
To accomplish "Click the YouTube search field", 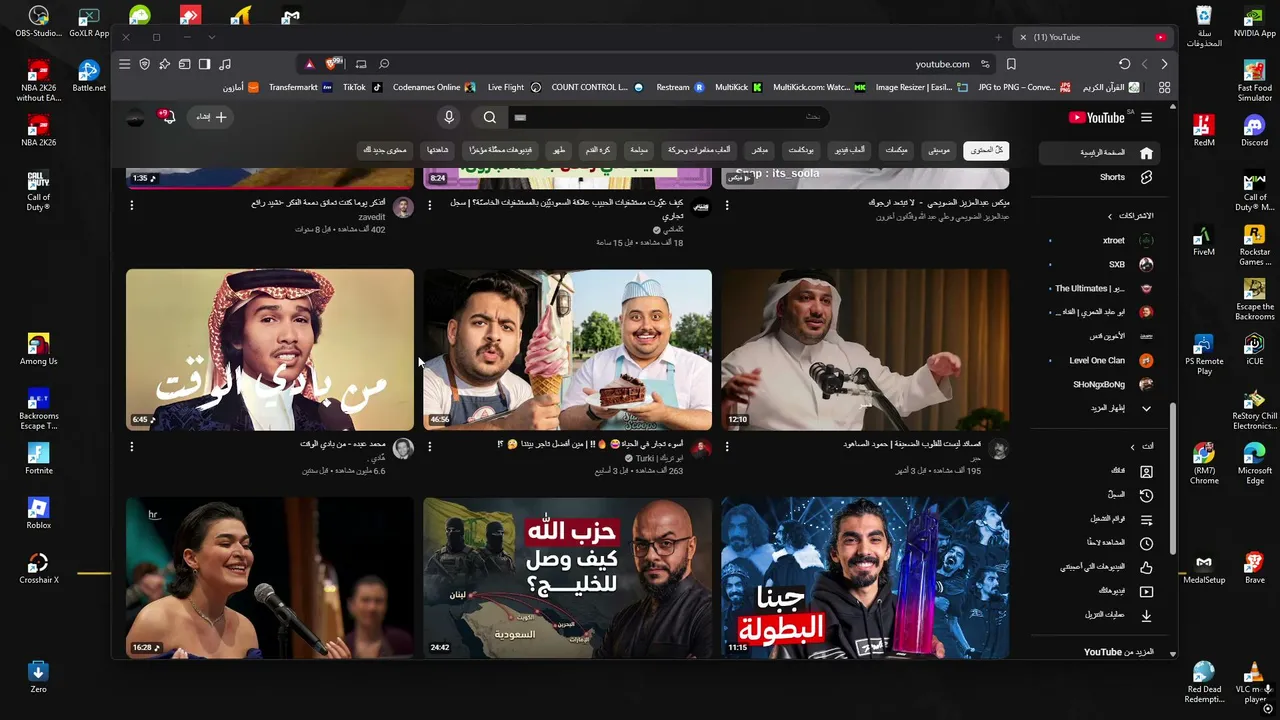I will click(x=667, y=117).
